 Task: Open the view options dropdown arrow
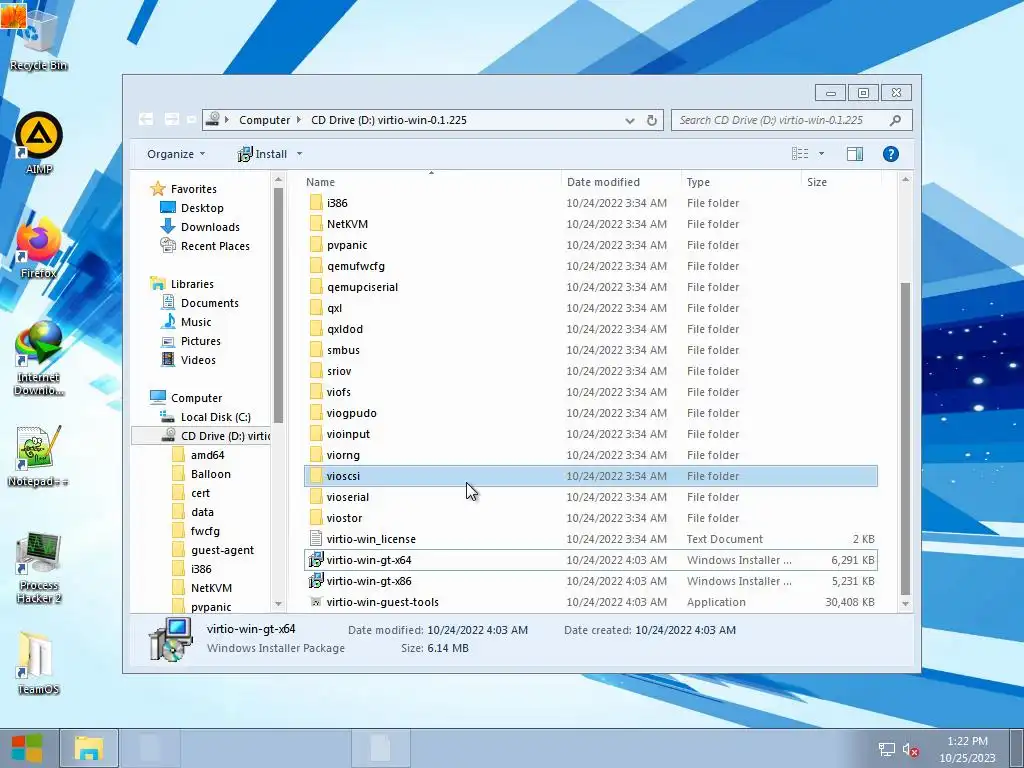coord(821,153)
